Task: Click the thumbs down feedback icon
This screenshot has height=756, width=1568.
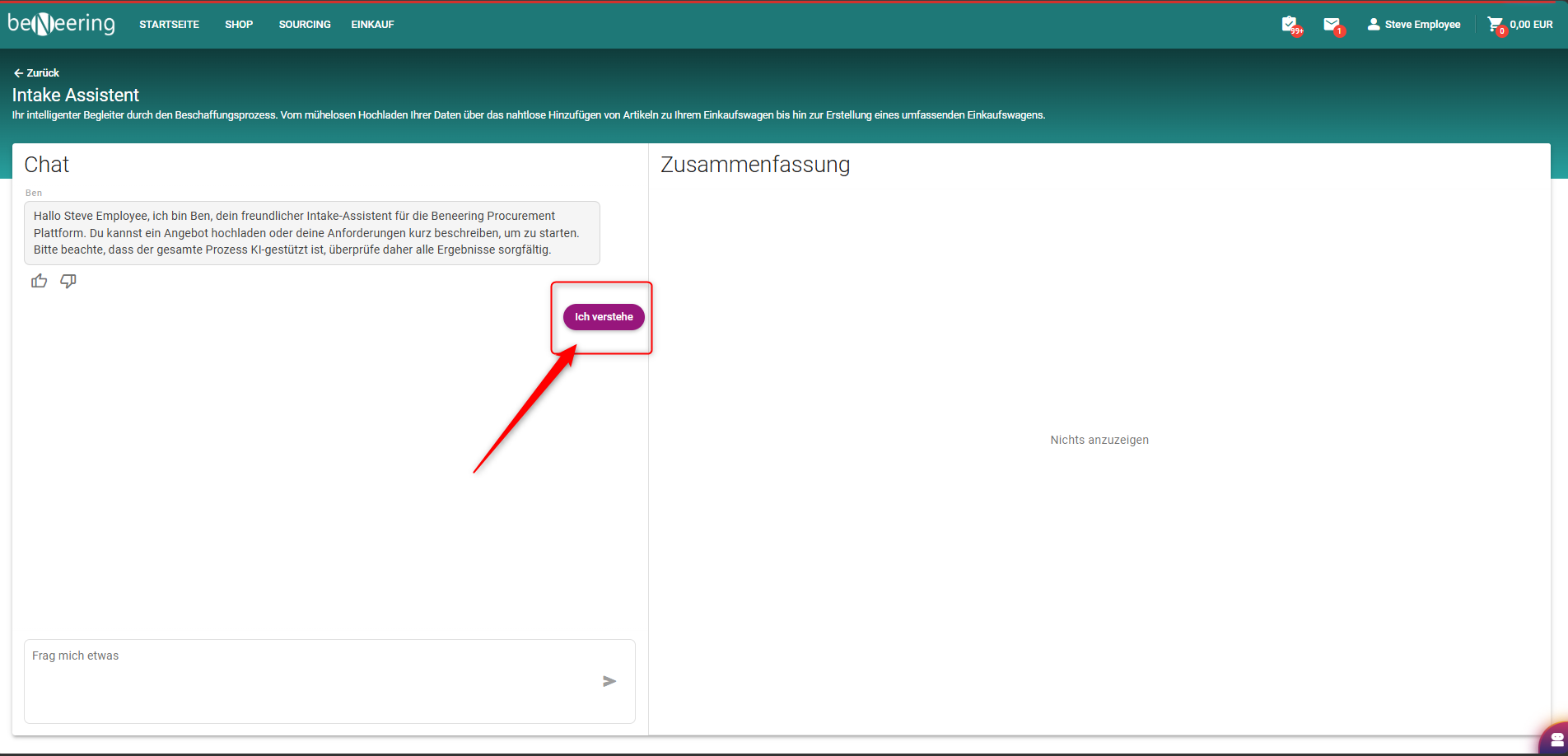Action: [68, 281]
